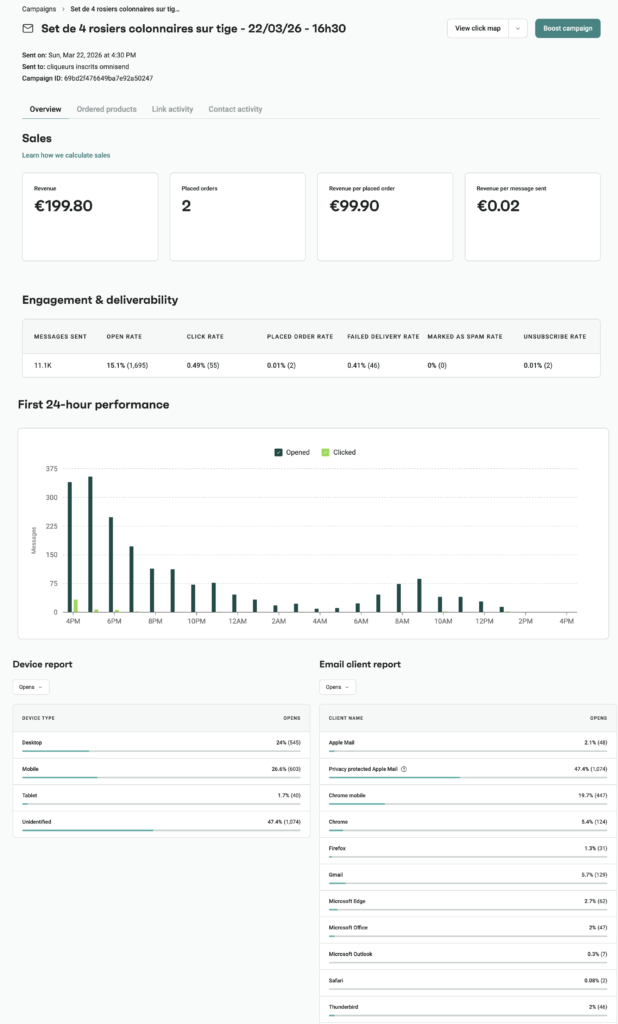Click the tallest Opened bar at 5PM
The height and width of the screenshot is (1024, 618).
pyautogui.click(x=90, y=544)
